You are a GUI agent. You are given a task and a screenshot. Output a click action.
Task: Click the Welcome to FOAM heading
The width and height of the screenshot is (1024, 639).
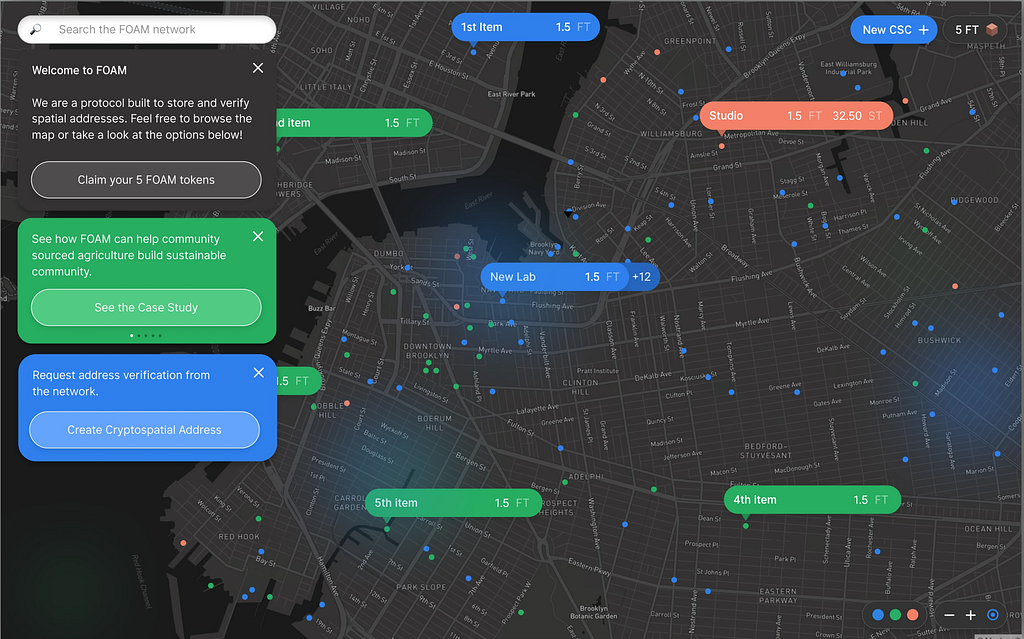79,70
